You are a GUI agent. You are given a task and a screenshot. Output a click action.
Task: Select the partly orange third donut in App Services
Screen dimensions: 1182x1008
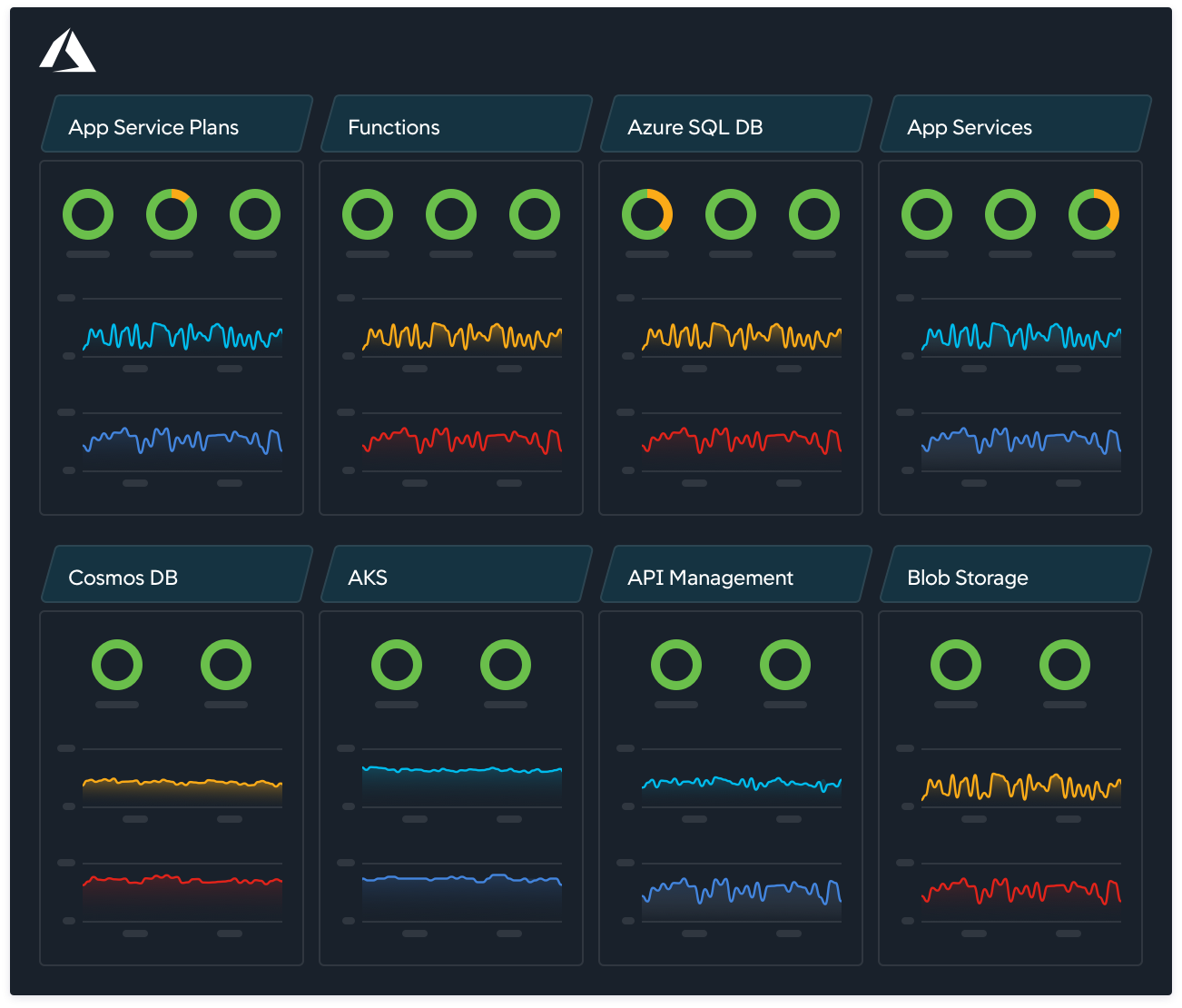pyautogui.click(x=1094, y=214)
